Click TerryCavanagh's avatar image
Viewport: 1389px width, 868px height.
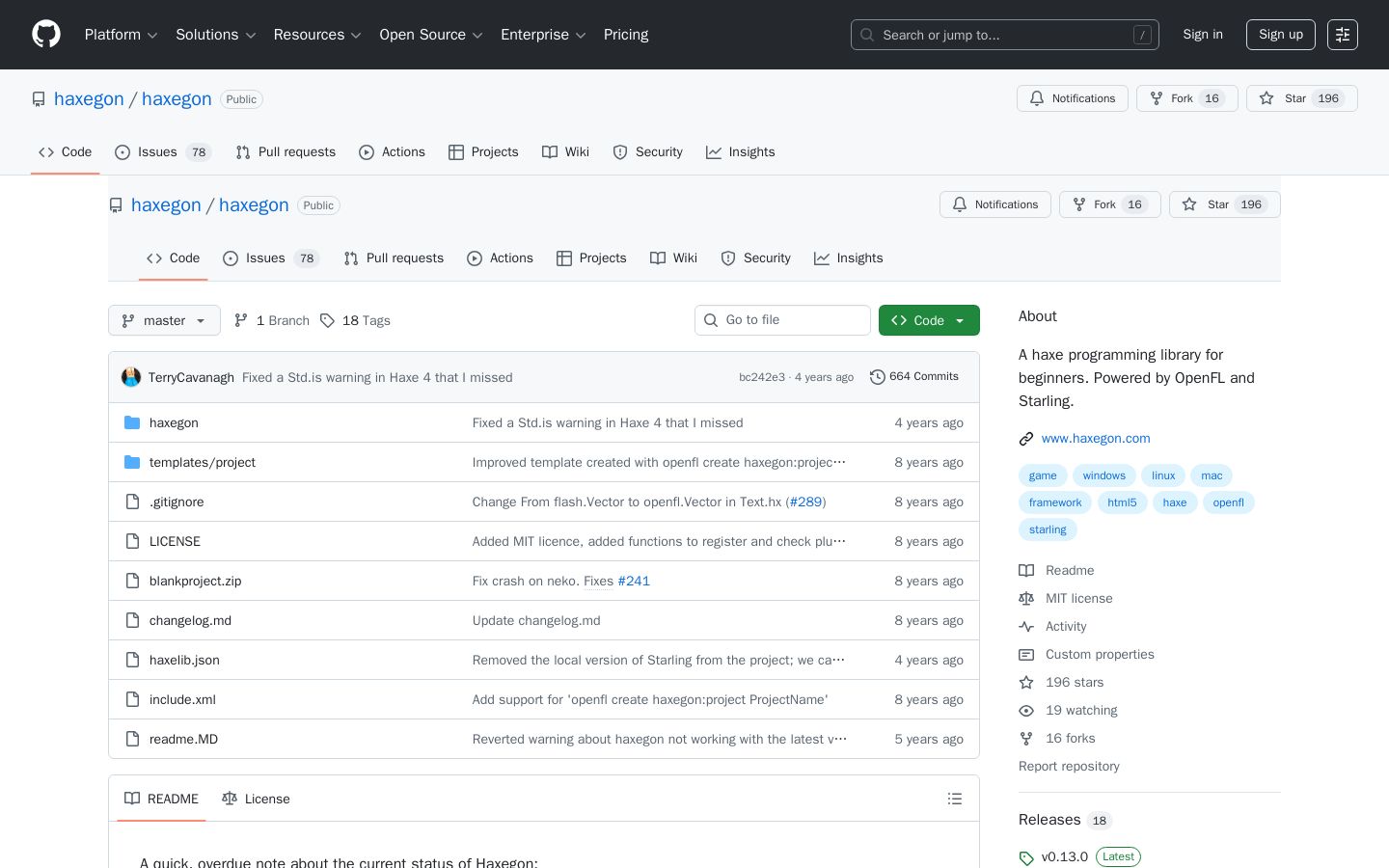[x=131, y=377]
